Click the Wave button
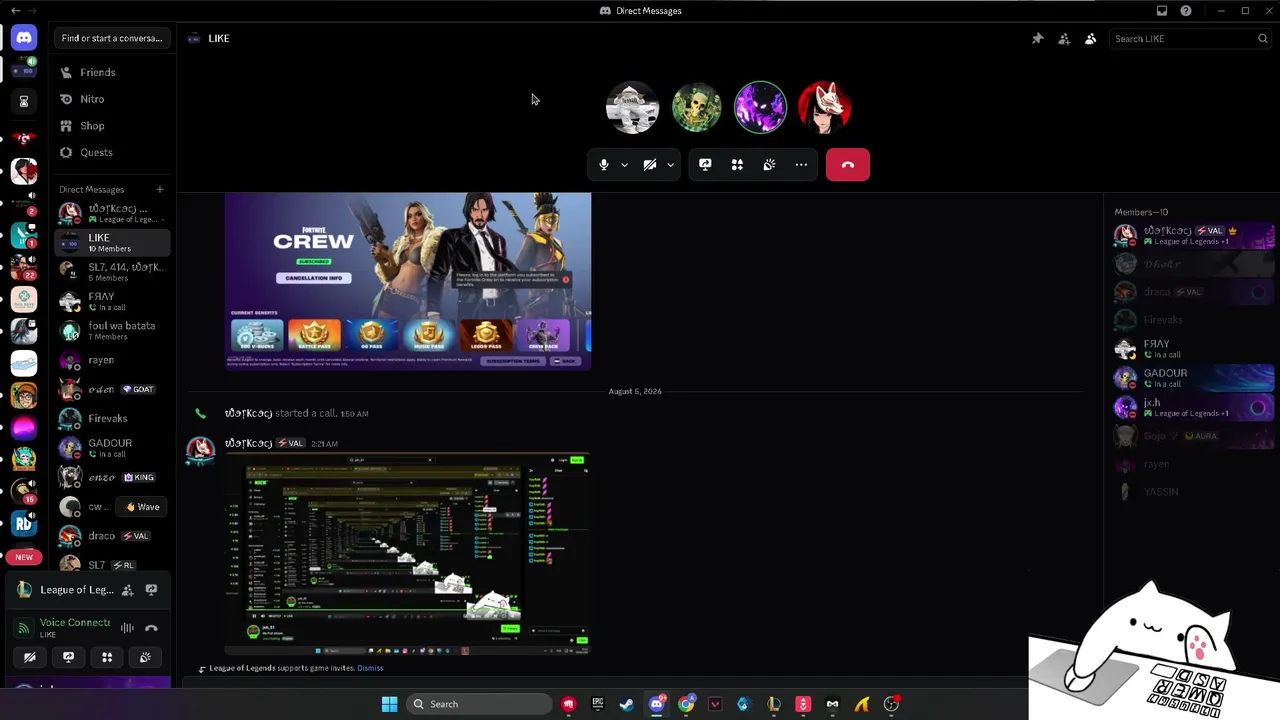 [142, 507]
